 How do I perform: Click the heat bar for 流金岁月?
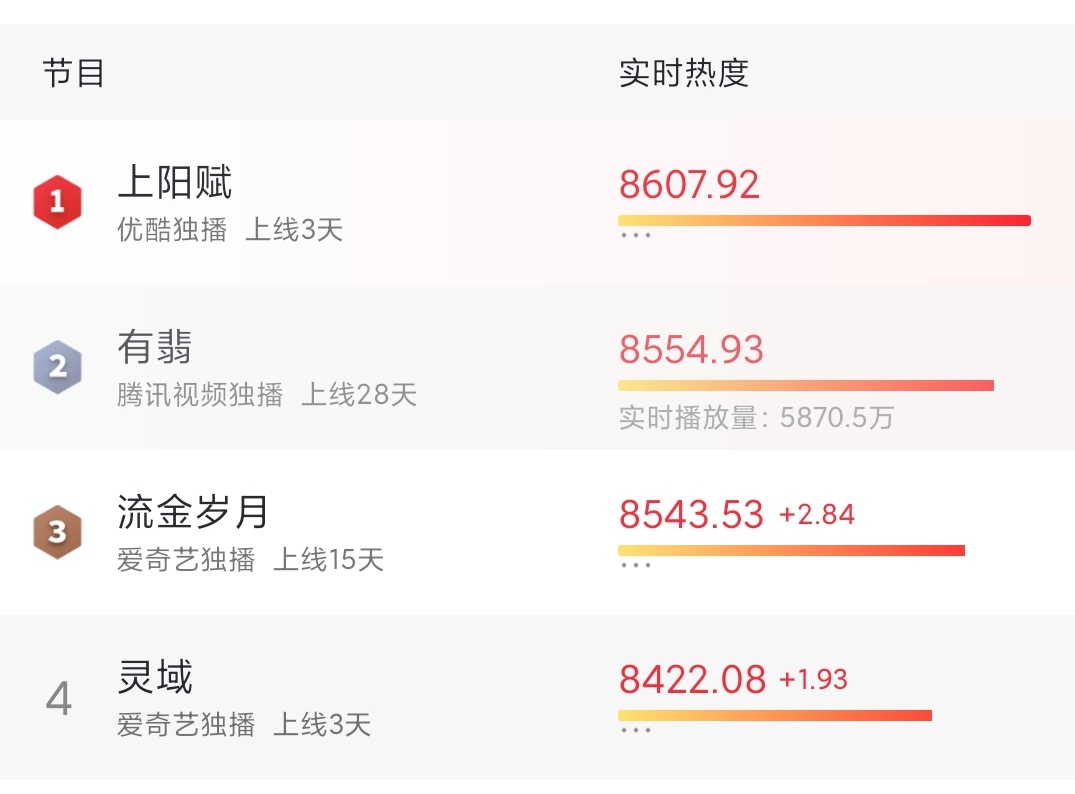point(791,551)
